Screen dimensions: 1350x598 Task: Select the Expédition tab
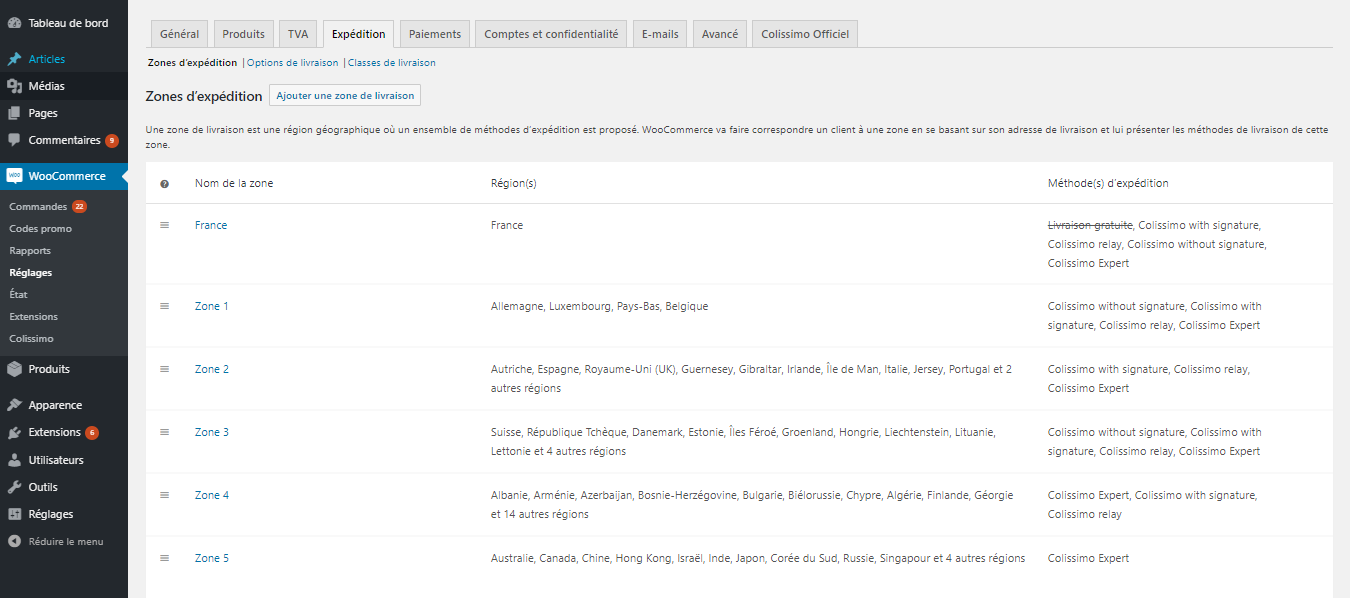coord(358,34)
